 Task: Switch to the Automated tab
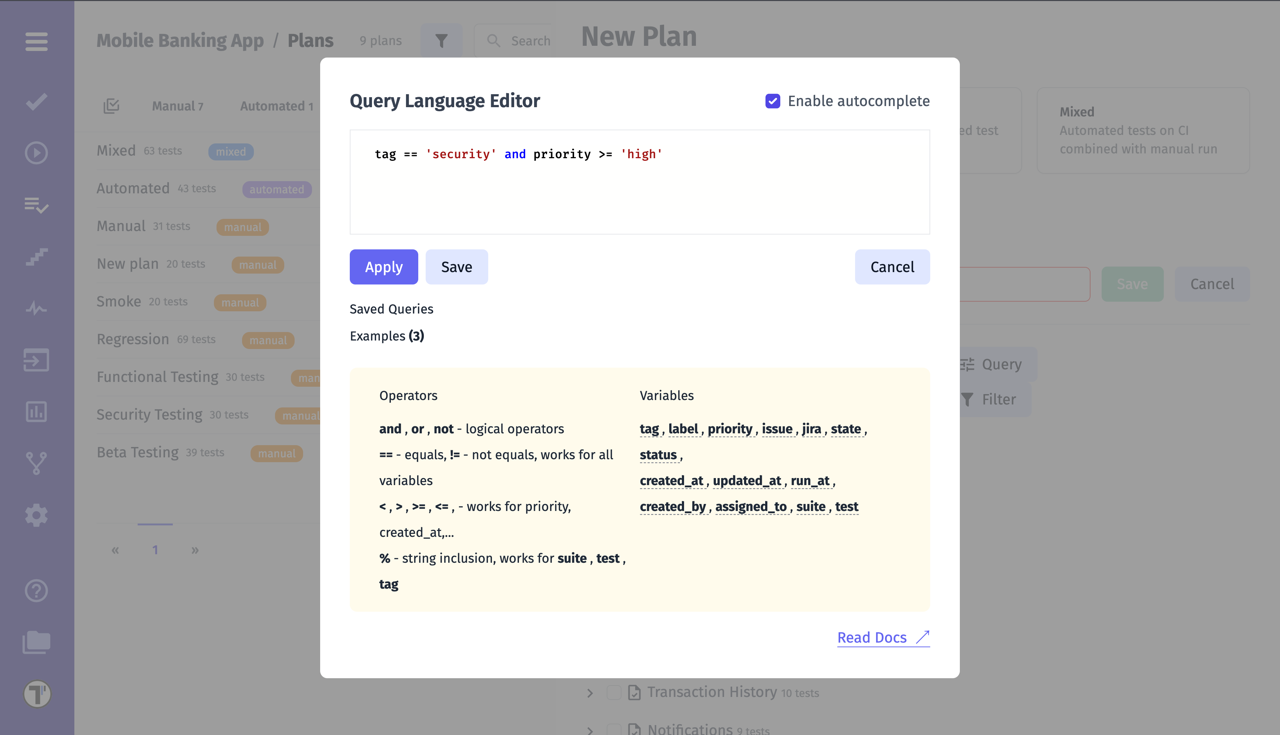coord(277,105)
